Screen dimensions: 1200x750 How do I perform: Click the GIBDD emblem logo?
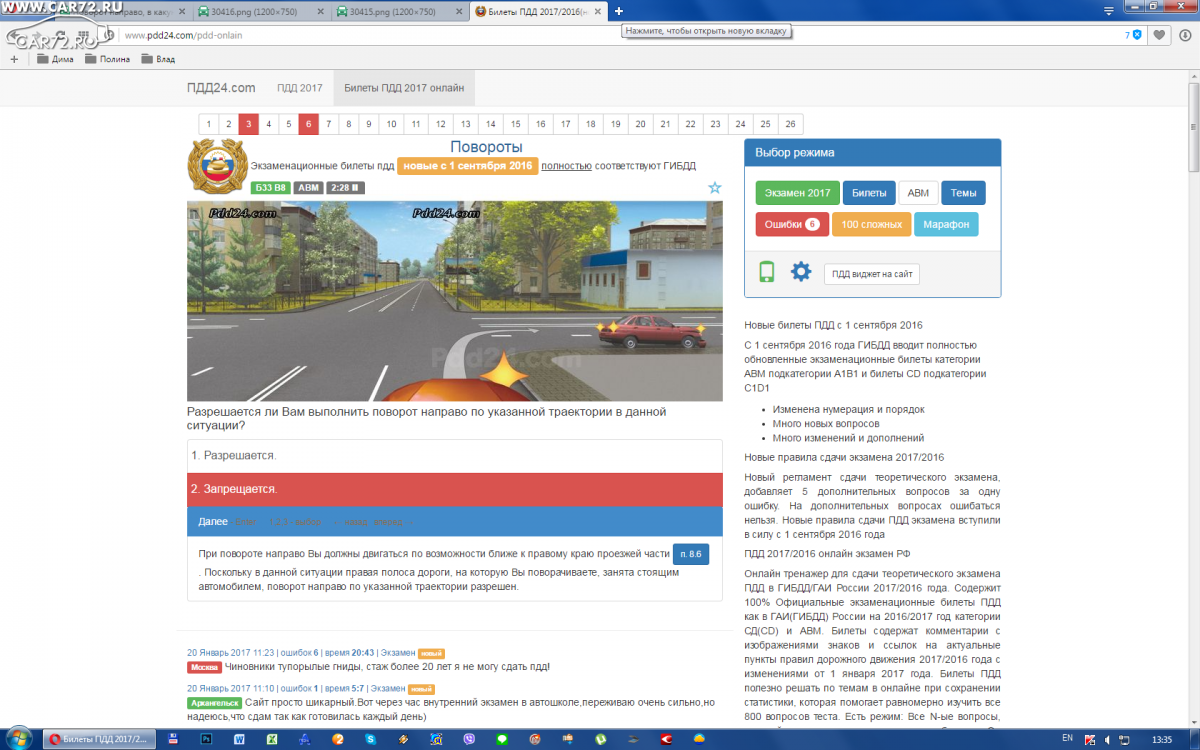[217, 167]
